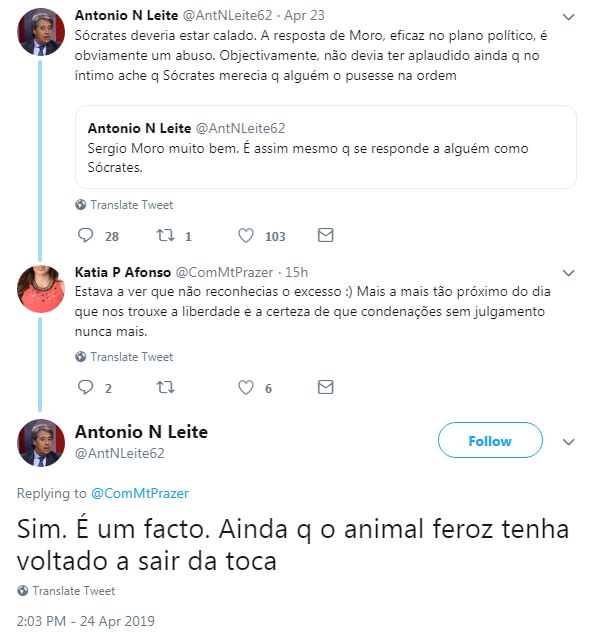Screen dimensions: 605x632
Task: Open Katia P Afonso's profile picture
Action: (41, 289)
